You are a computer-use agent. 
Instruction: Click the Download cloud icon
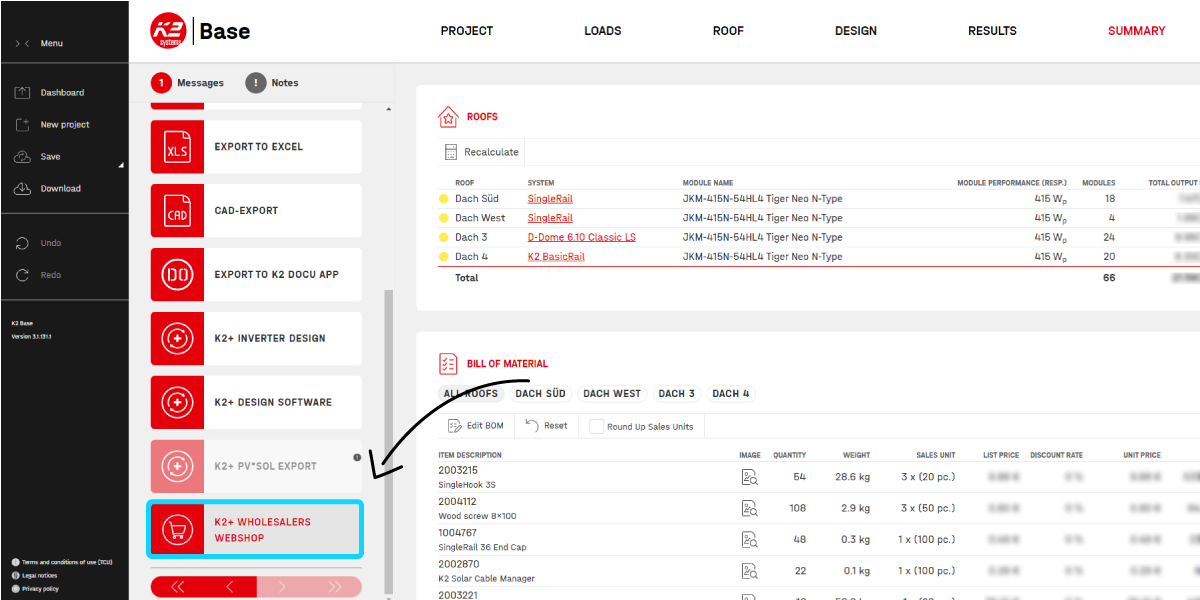tap(23, 189)
